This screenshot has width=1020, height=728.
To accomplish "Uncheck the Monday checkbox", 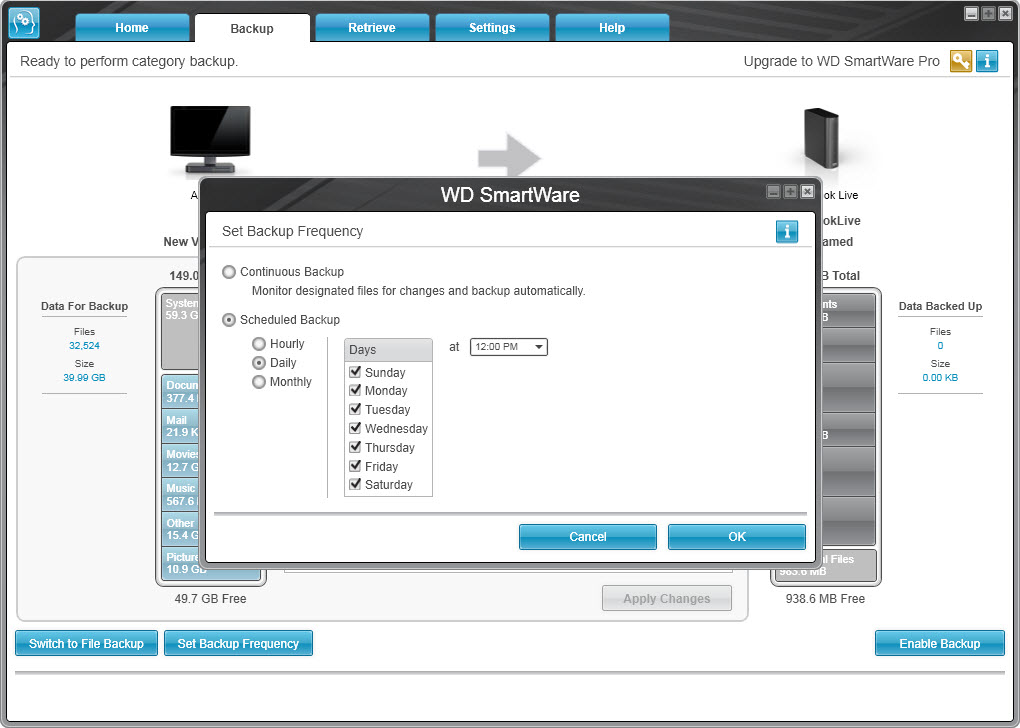I will [x=355, y=390].
